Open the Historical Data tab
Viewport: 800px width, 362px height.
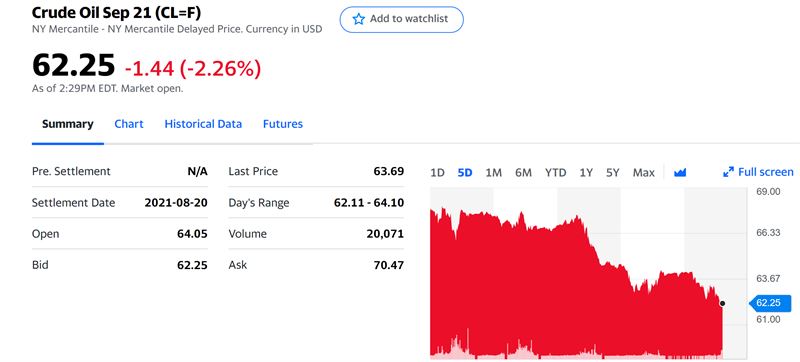tap(203, 124)
